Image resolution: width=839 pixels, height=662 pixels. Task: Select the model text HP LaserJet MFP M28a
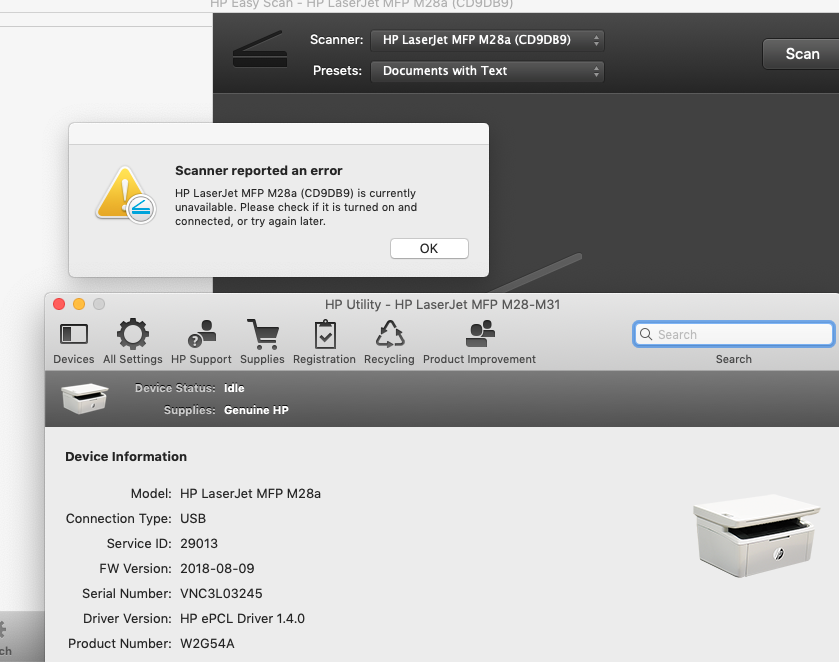point(250,493)
